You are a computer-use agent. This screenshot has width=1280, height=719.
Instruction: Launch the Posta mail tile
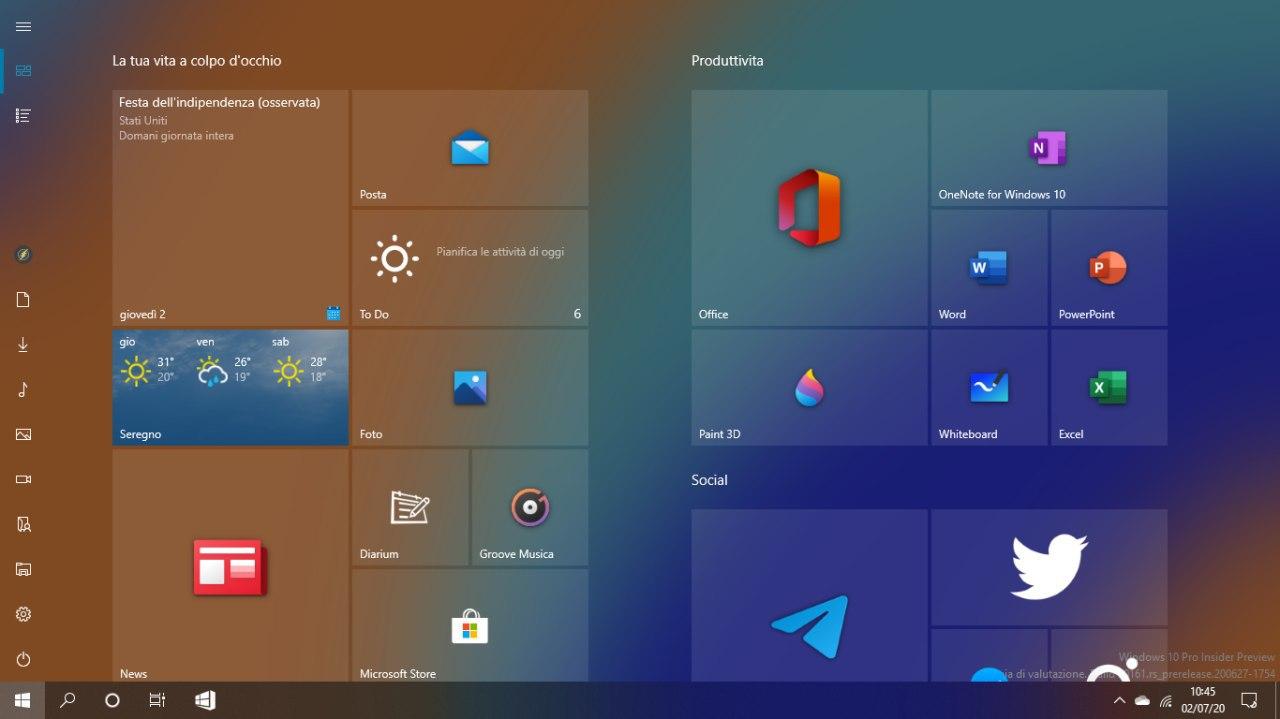point(470,148)
